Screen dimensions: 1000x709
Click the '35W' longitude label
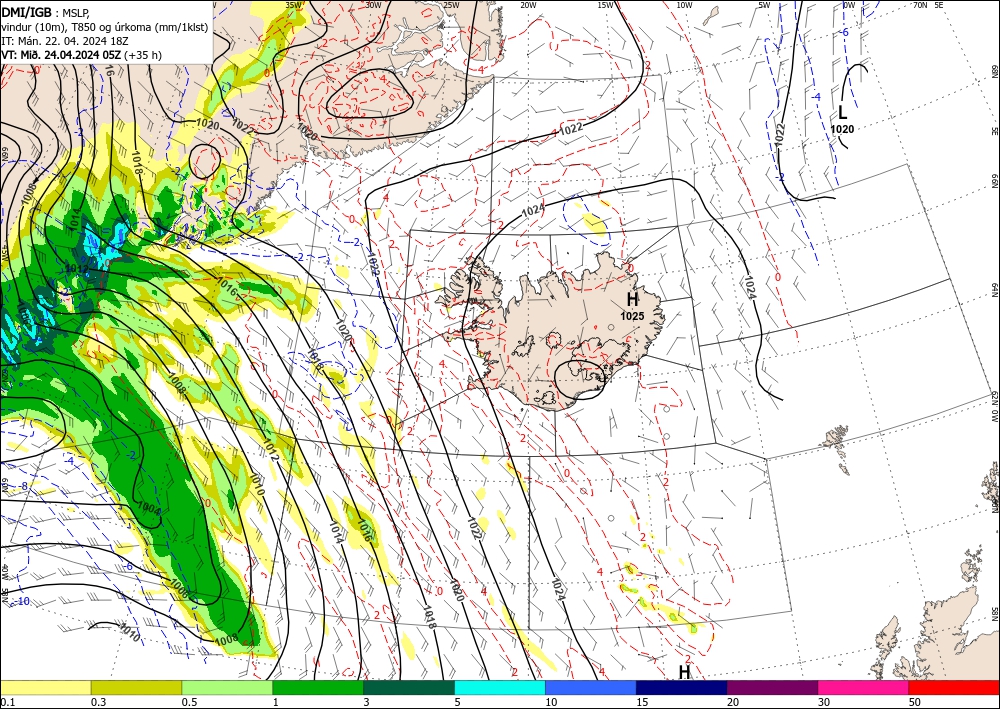[x=293, y=5]
